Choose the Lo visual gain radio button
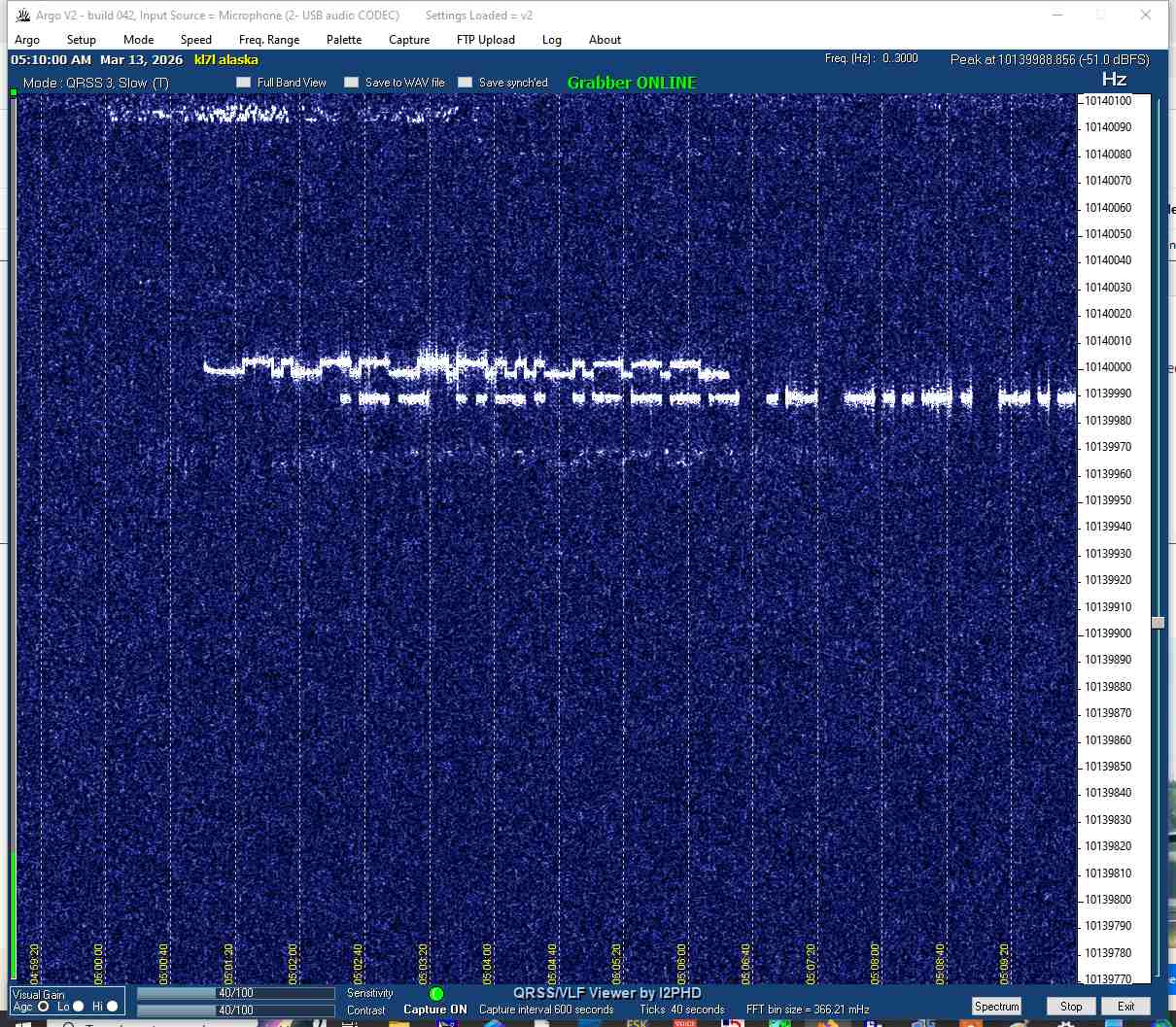Screen dimensions: 1176x1027 click(x=80, y=1007)
